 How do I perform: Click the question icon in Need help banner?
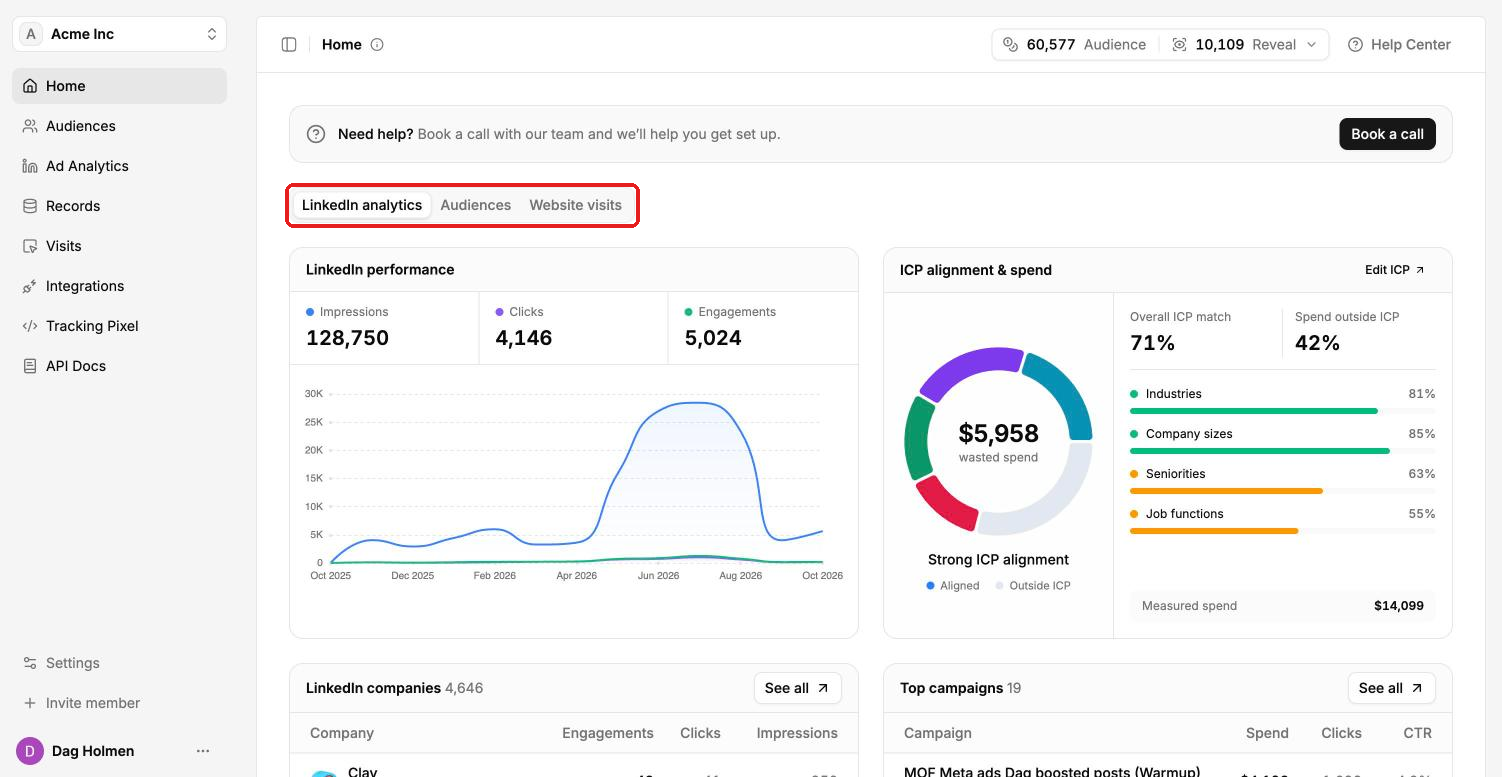pyautogui.click(x=316, y=134)
